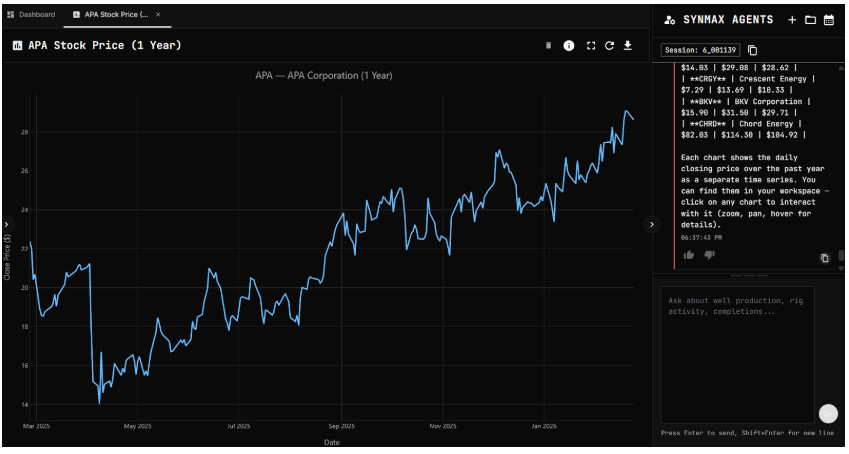Collapse the agent panel with right chevron
Screen dimensions: 849x454
pos(652,225)
